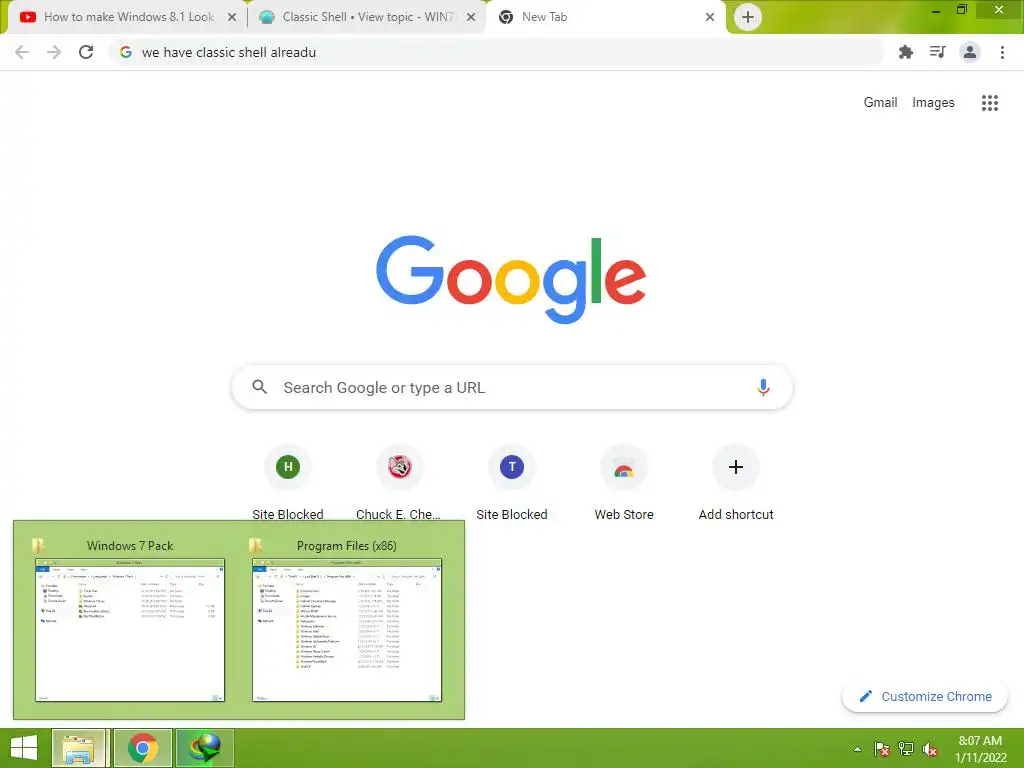Open the Windows Start button
This screenshot has width=1024, height=768.
[x=24, y=748]
